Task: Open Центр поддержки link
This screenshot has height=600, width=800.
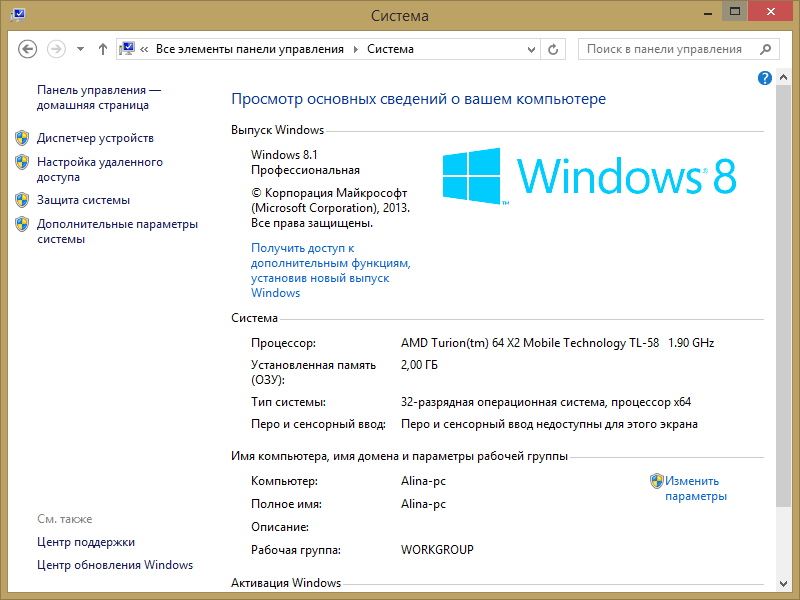Action: coord(86,542)
